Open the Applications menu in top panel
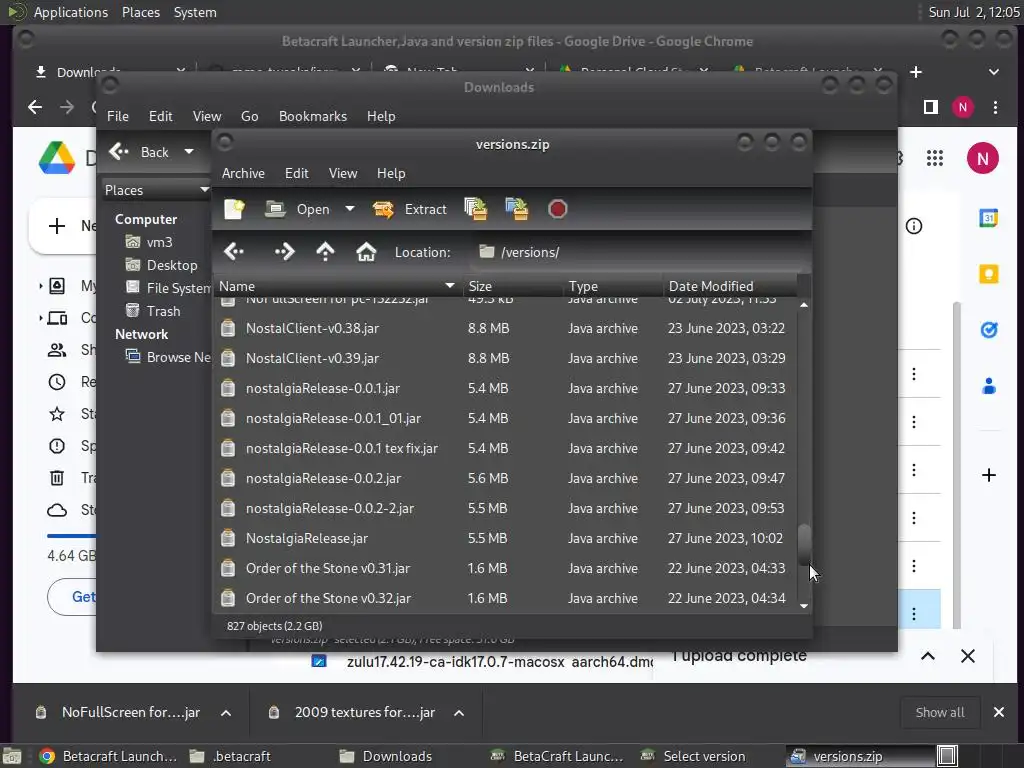 (71, 12)
